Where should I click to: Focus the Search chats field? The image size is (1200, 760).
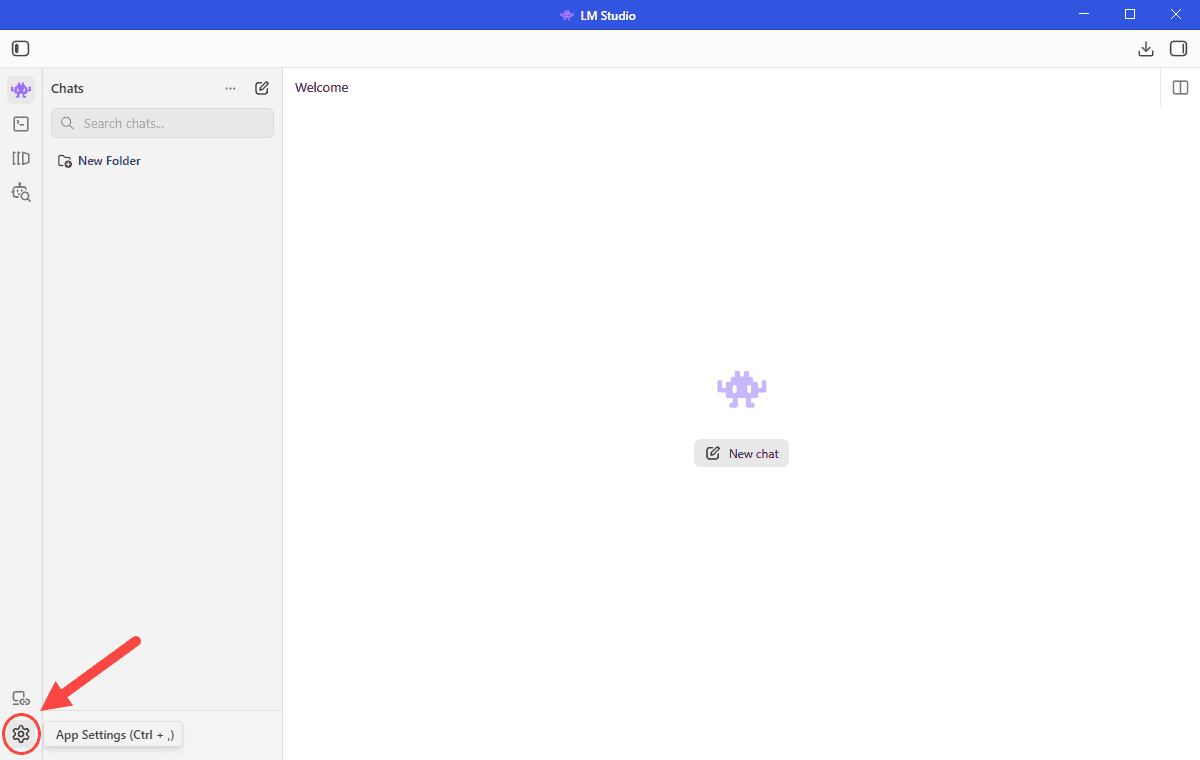coord(162,123)
